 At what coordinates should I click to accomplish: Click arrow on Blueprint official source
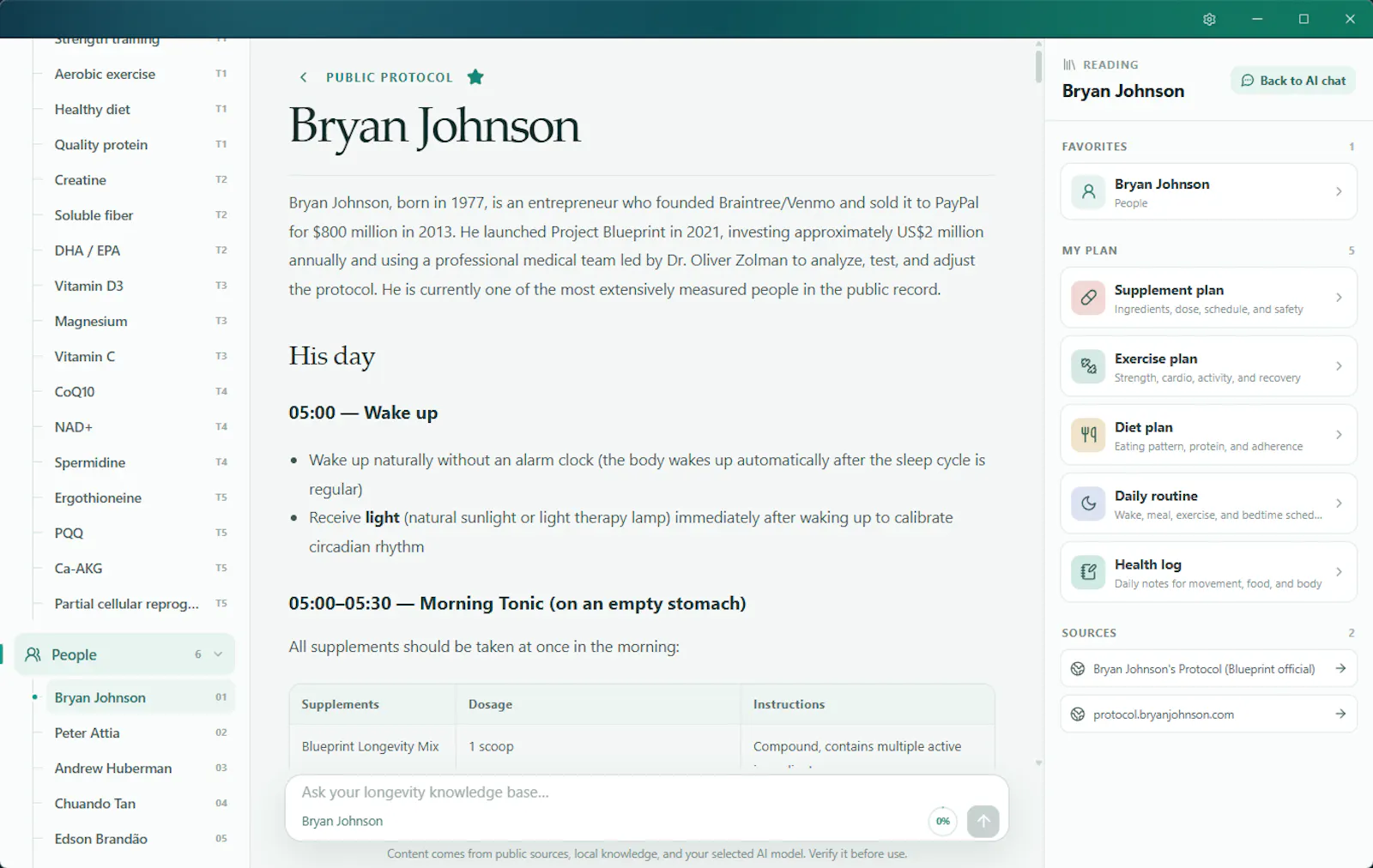[x=1340, y=669]
